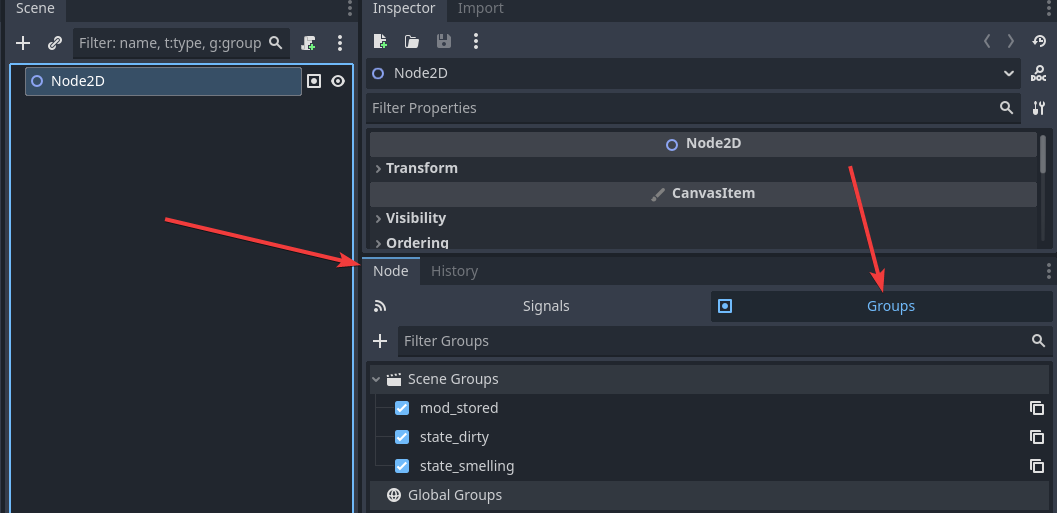
Task: Click the attach script icon
Action: tap(309, 43)
